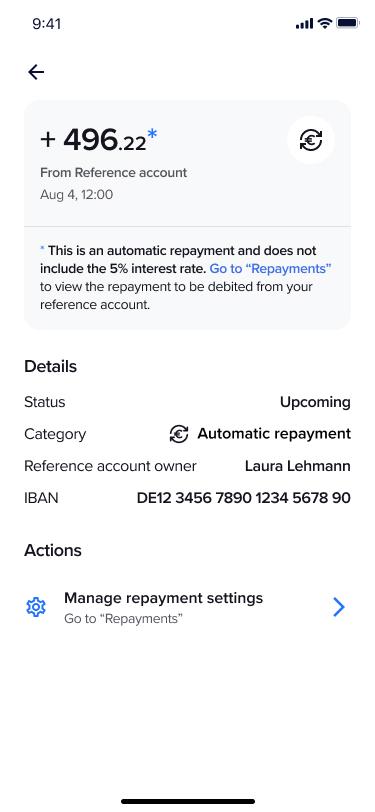Click the round euro repayment icon
Viewport: 375px width, 812px height.
(x=311, y=140)
